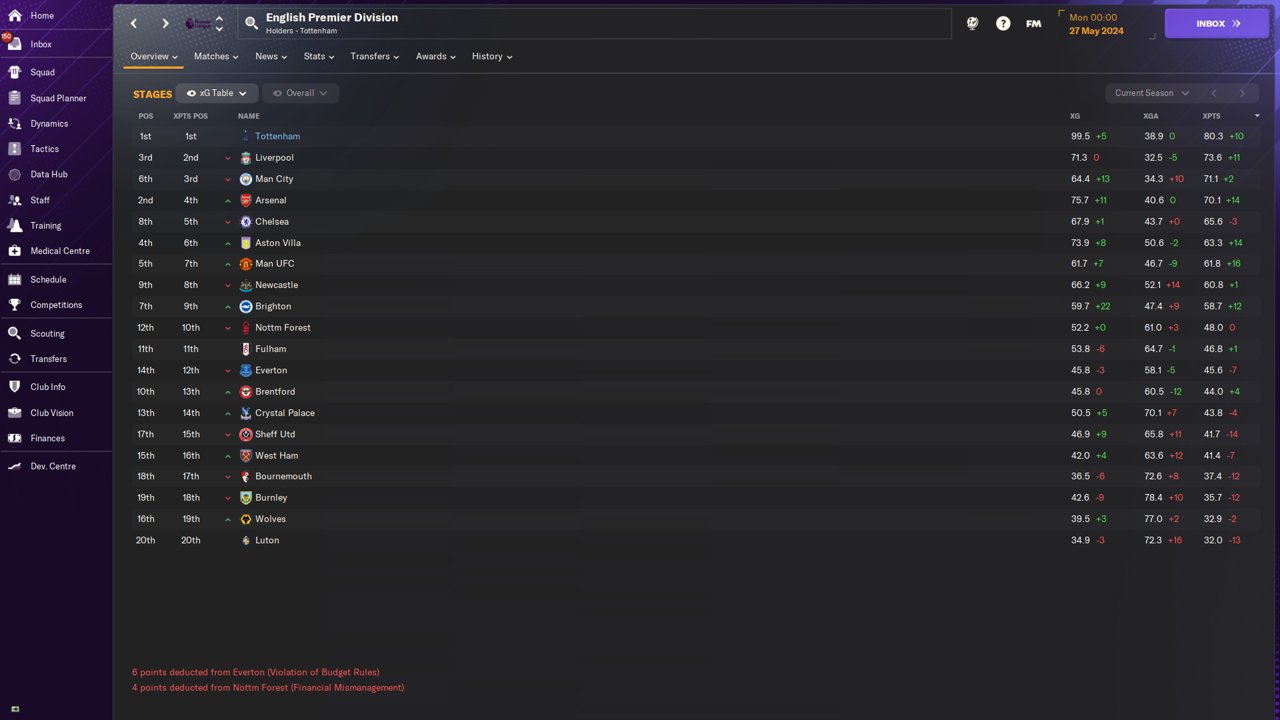This screenshot has height=720, width=1280.
Task: Click the competition search field
Action: click(594, 23)
